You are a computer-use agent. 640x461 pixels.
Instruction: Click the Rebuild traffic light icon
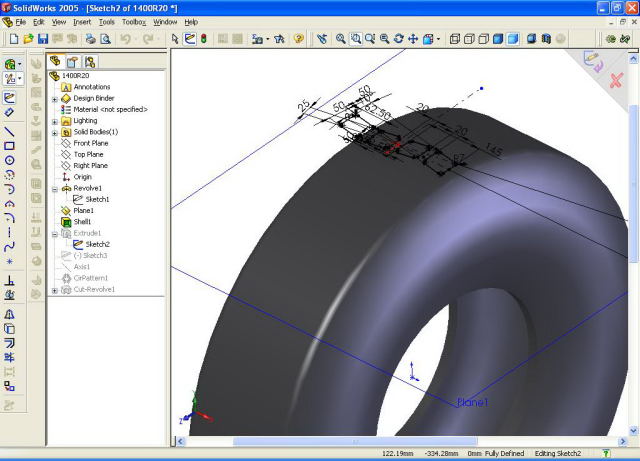point(203,39)
